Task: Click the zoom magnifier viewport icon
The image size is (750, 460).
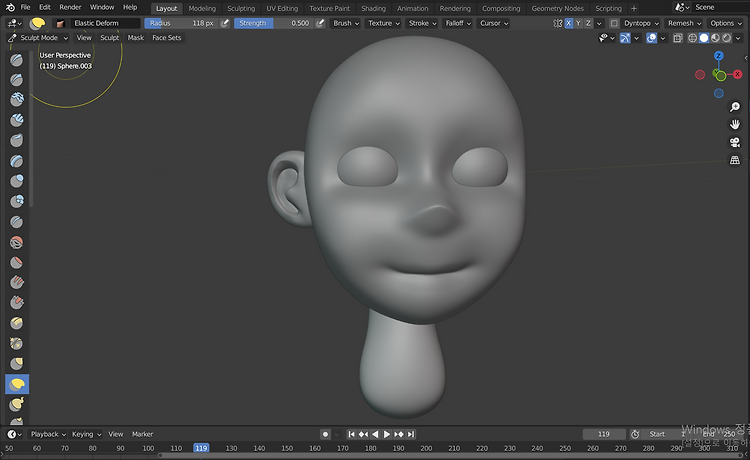Action: point(735,107)
